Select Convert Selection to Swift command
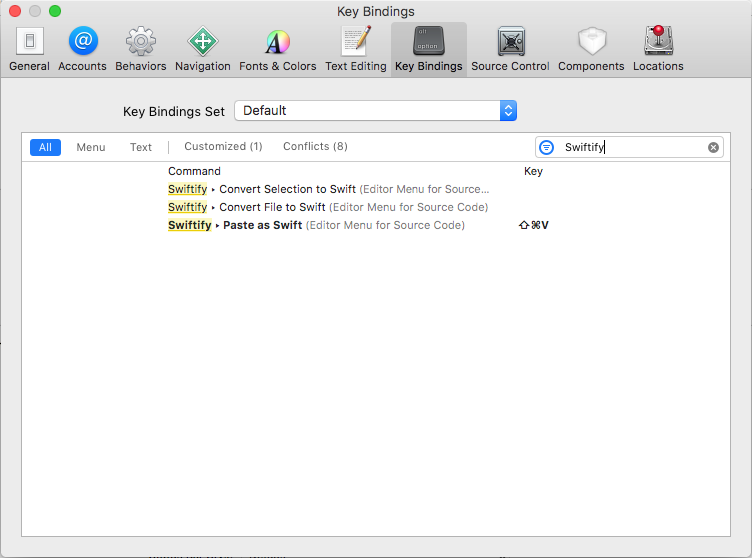 (329, 189)
